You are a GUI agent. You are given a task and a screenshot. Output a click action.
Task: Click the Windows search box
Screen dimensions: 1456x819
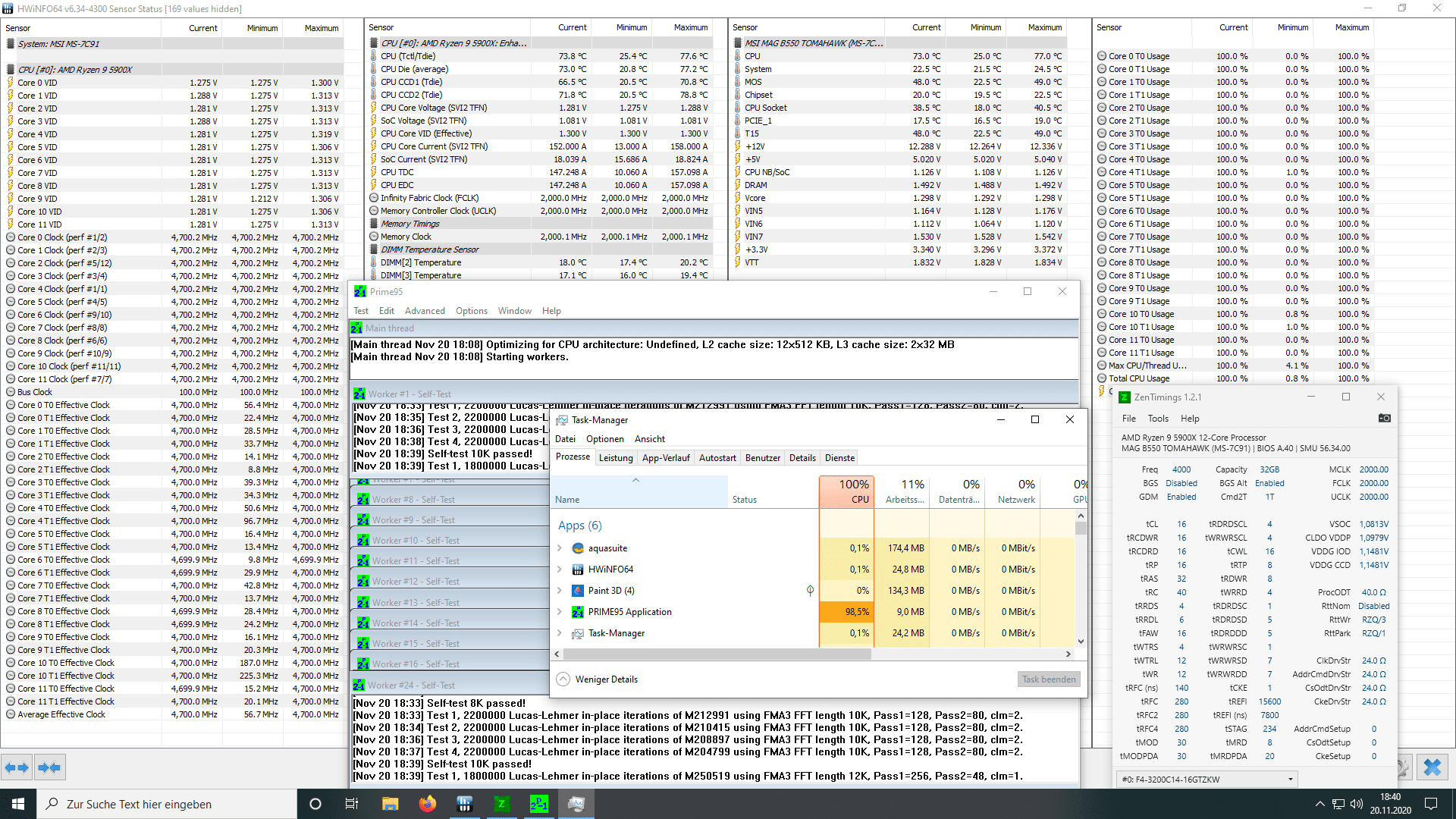click(167, 804)
